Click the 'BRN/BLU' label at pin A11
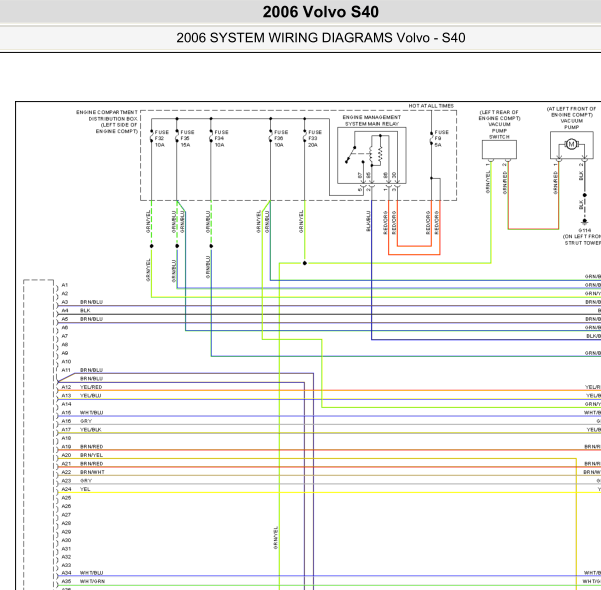Viewport: 601px width, 590px height. pyautogui.click(x=91, y=370)
